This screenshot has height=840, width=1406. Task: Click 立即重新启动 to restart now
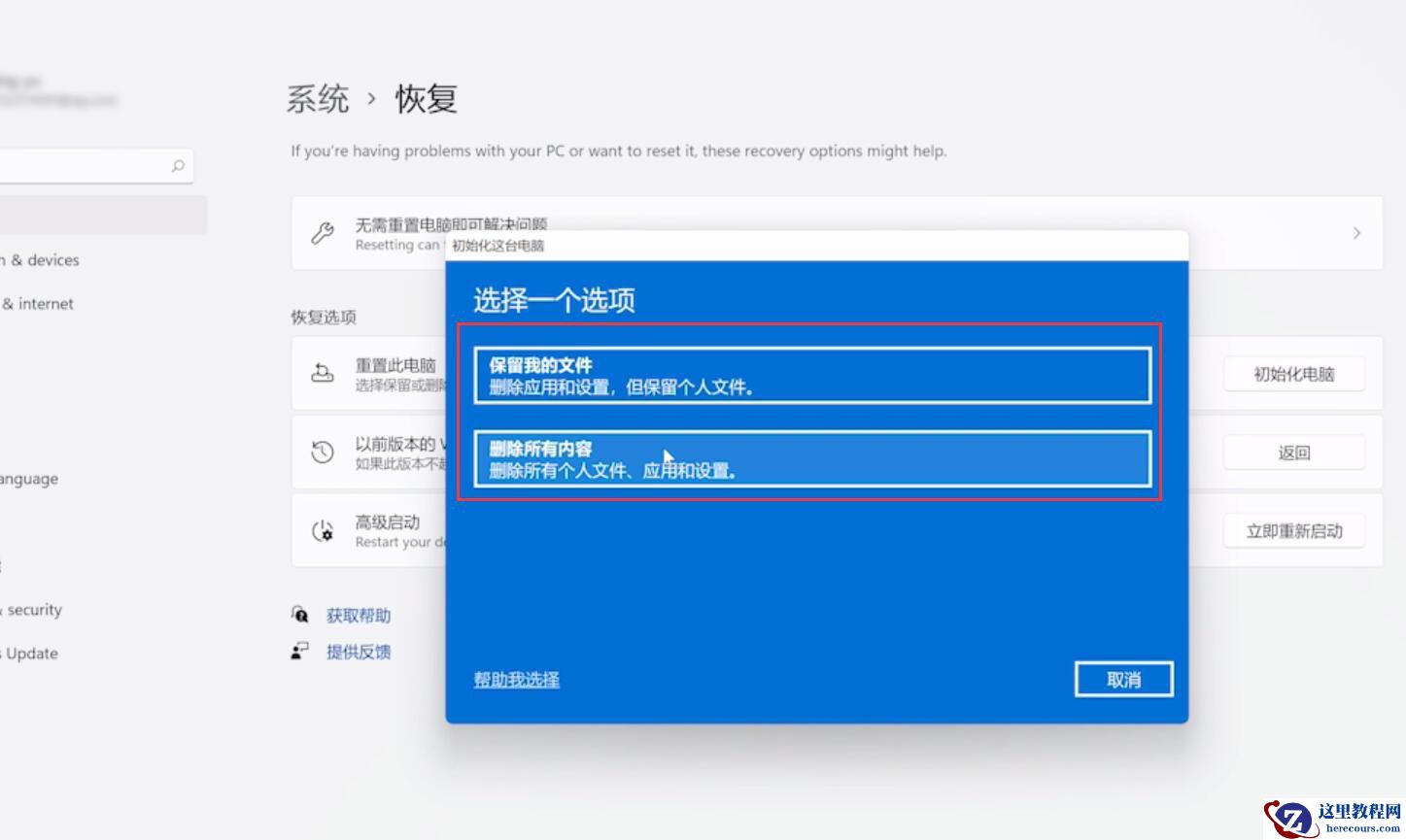coord(1294,530)
